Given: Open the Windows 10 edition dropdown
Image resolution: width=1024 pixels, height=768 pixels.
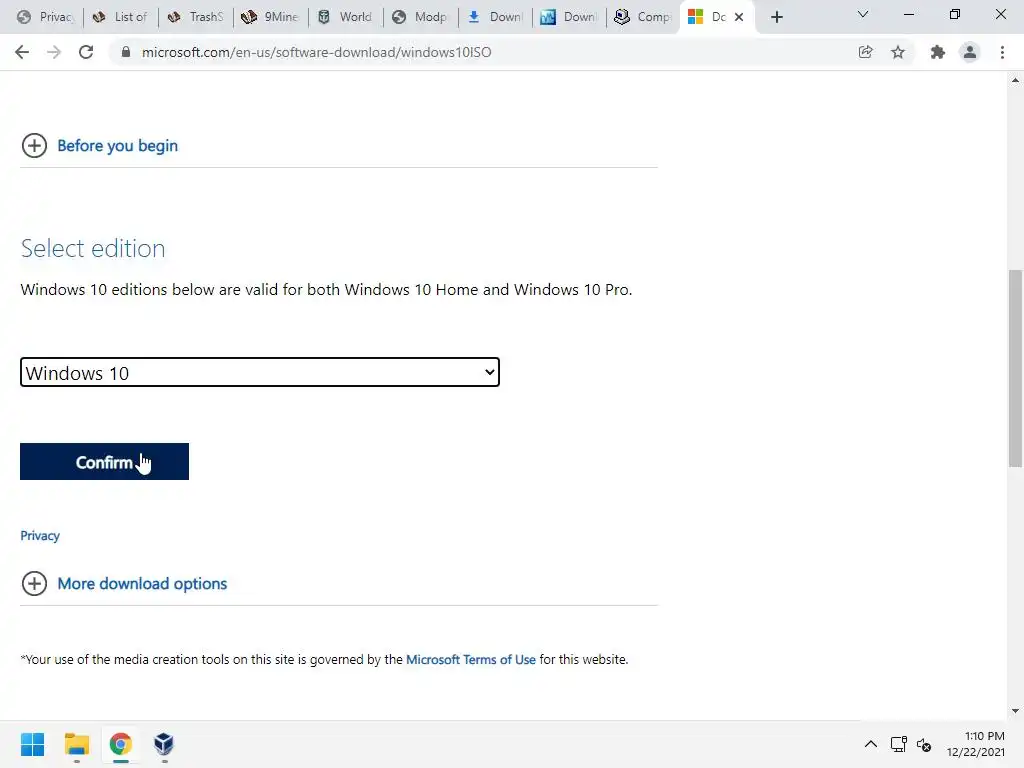Looking at the screenshot, I should tap(260, 372).
